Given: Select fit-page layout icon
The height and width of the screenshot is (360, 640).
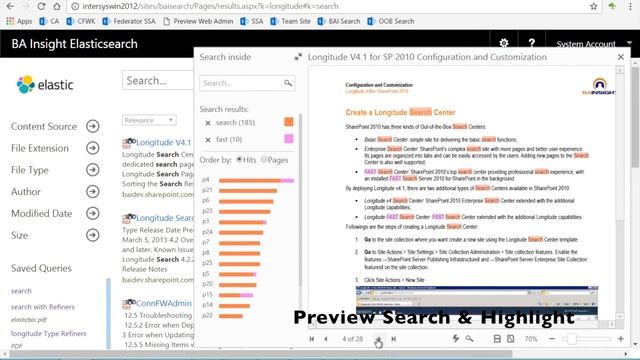Looking at the screenshot, I should [511, 339].
